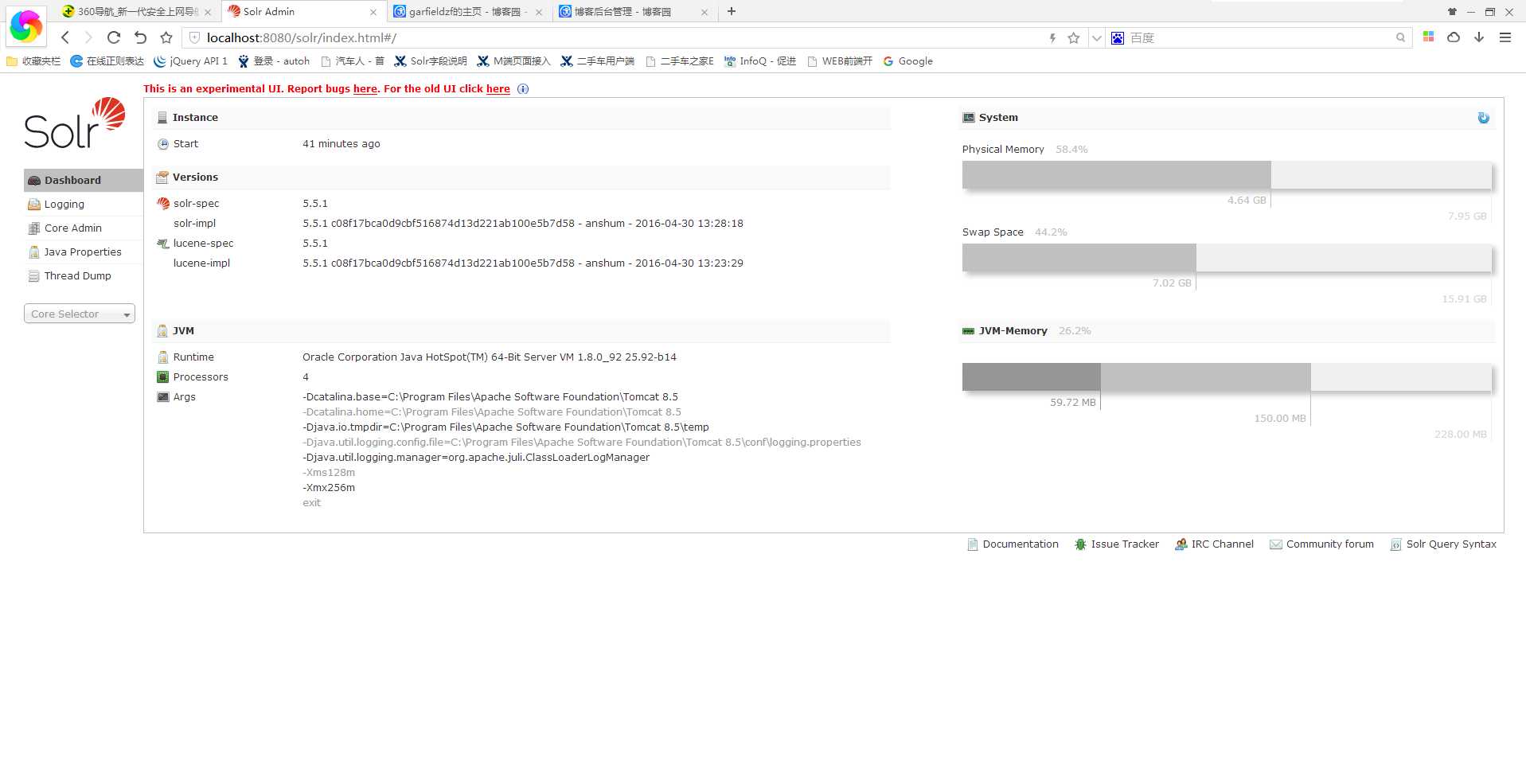Click the Baidu paw search engine icon

1118,37
